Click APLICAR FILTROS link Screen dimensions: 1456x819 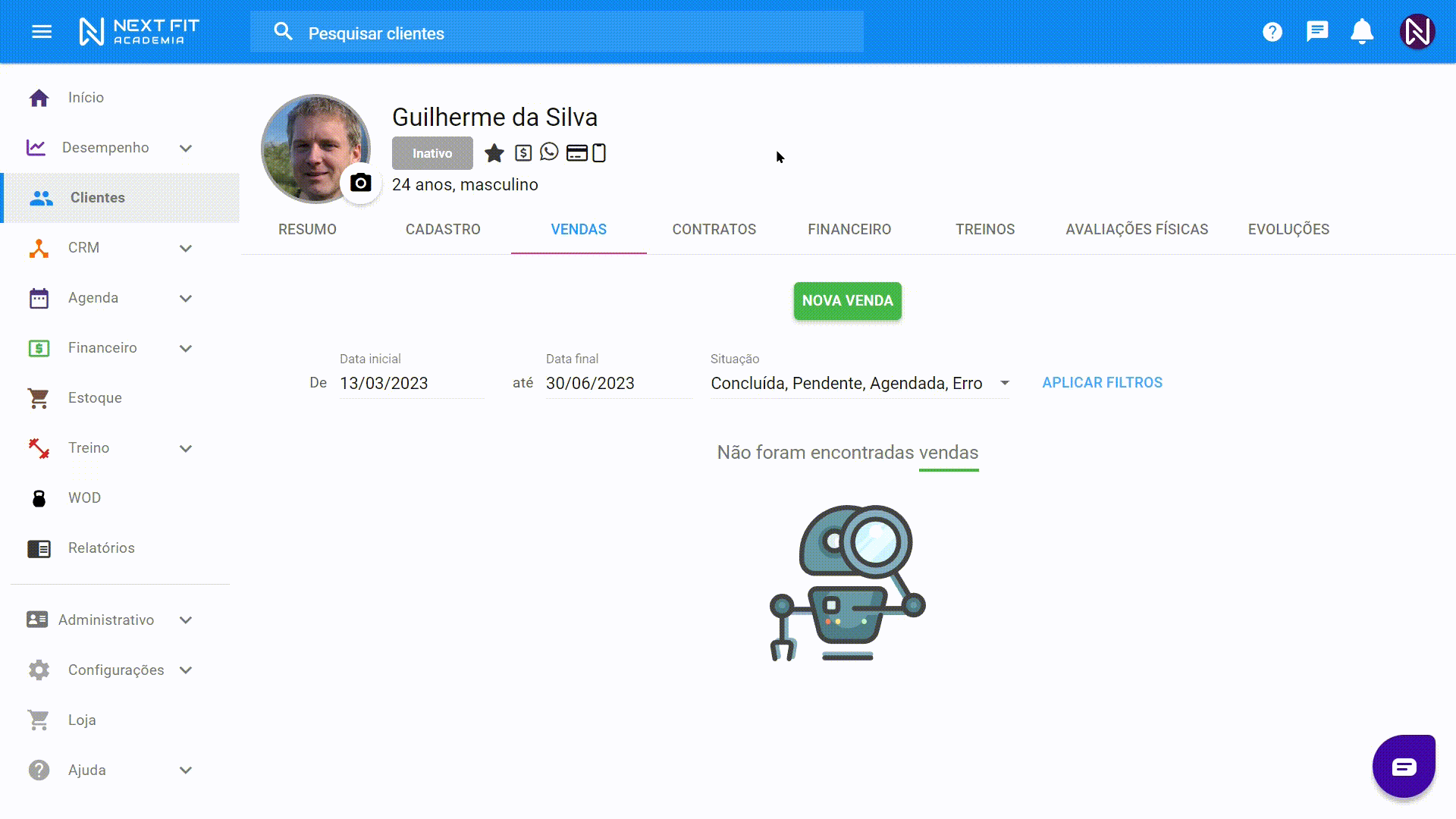[1102, 383]
